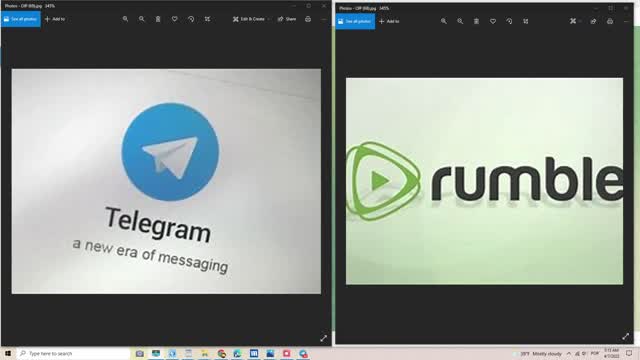Image resolution: width=640 pixels, height=360 pixels.
Task: Print the Telegram photo
Action: (x=308, y=19)
